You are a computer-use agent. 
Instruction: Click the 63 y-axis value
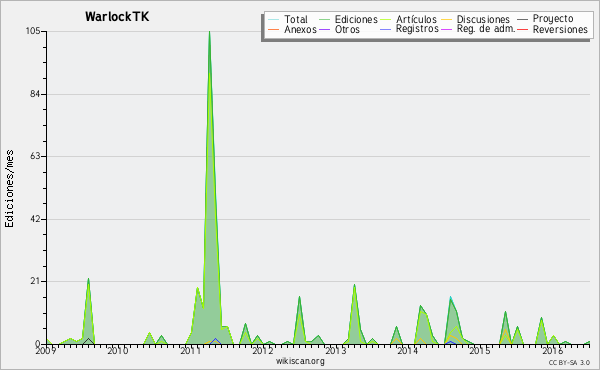click(x=35, y=156)
